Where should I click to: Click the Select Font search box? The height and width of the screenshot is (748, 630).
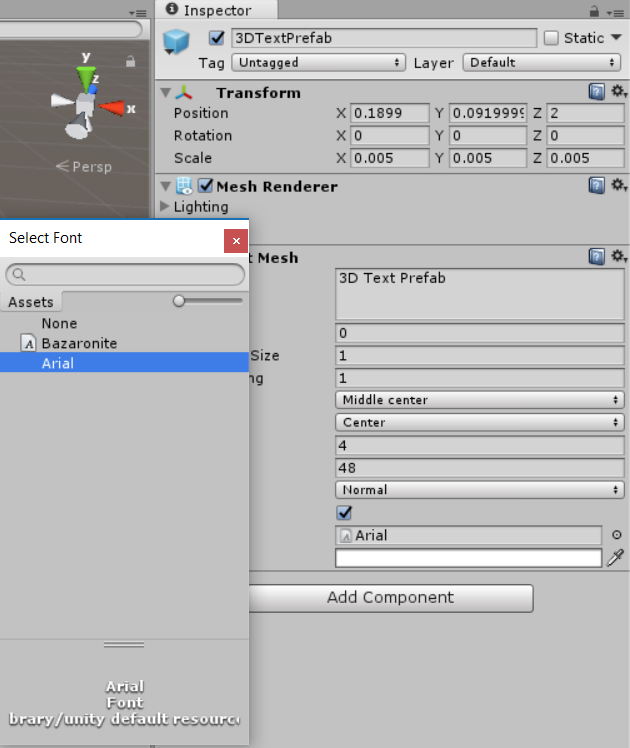(125, 274)
